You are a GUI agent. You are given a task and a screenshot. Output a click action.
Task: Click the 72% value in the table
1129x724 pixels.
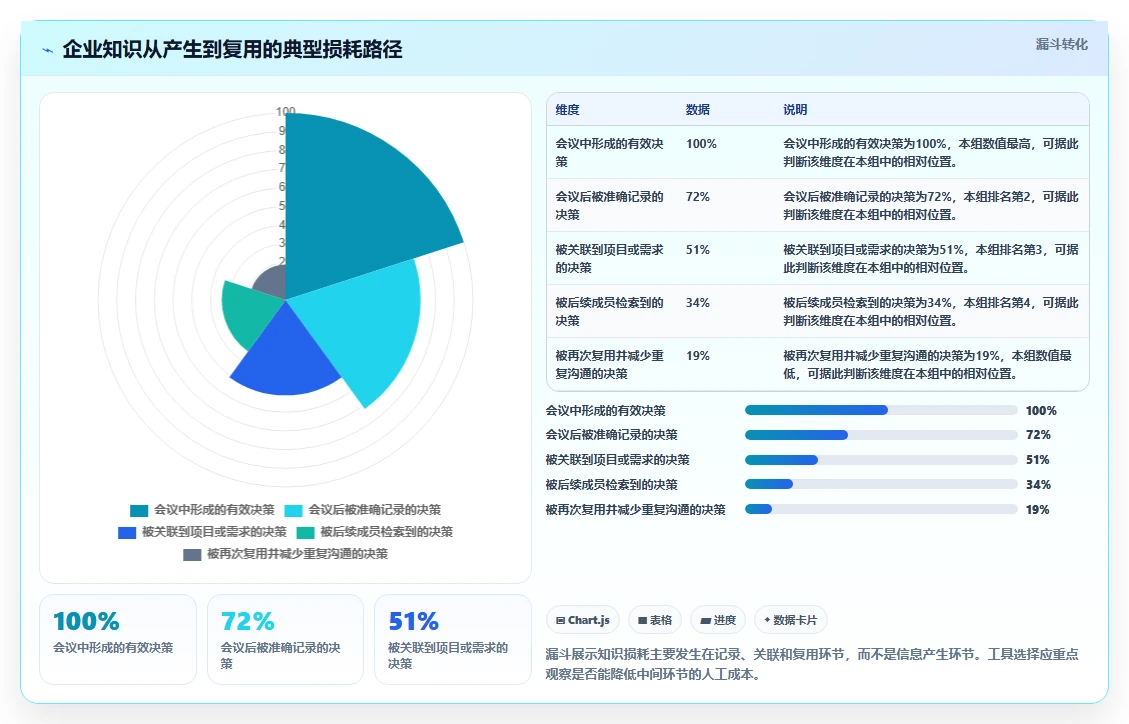(698, 196)
